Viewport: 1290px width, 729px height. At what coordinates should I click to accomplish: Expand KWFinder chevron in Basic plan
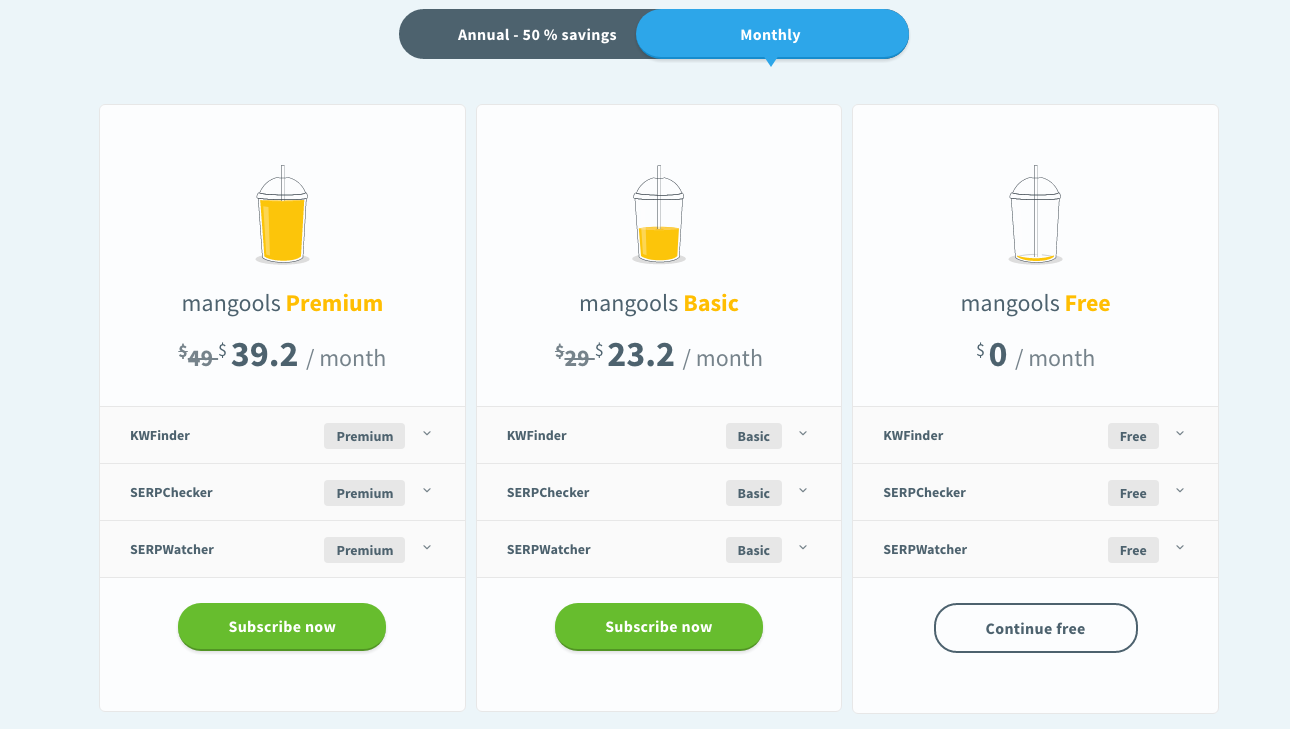pyautogui.click(x=803, y=434)
